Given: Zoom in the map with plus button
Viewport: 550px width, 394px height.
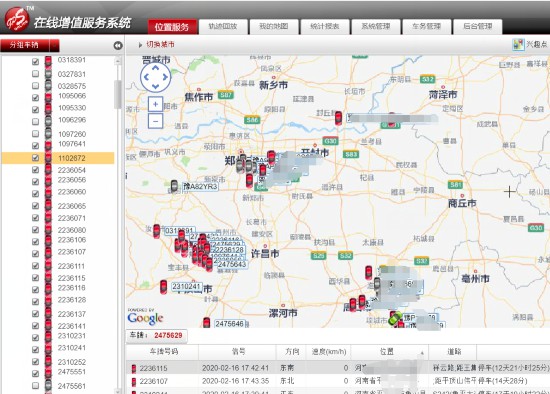Looking at the screenshot, I should coord(155,104).
